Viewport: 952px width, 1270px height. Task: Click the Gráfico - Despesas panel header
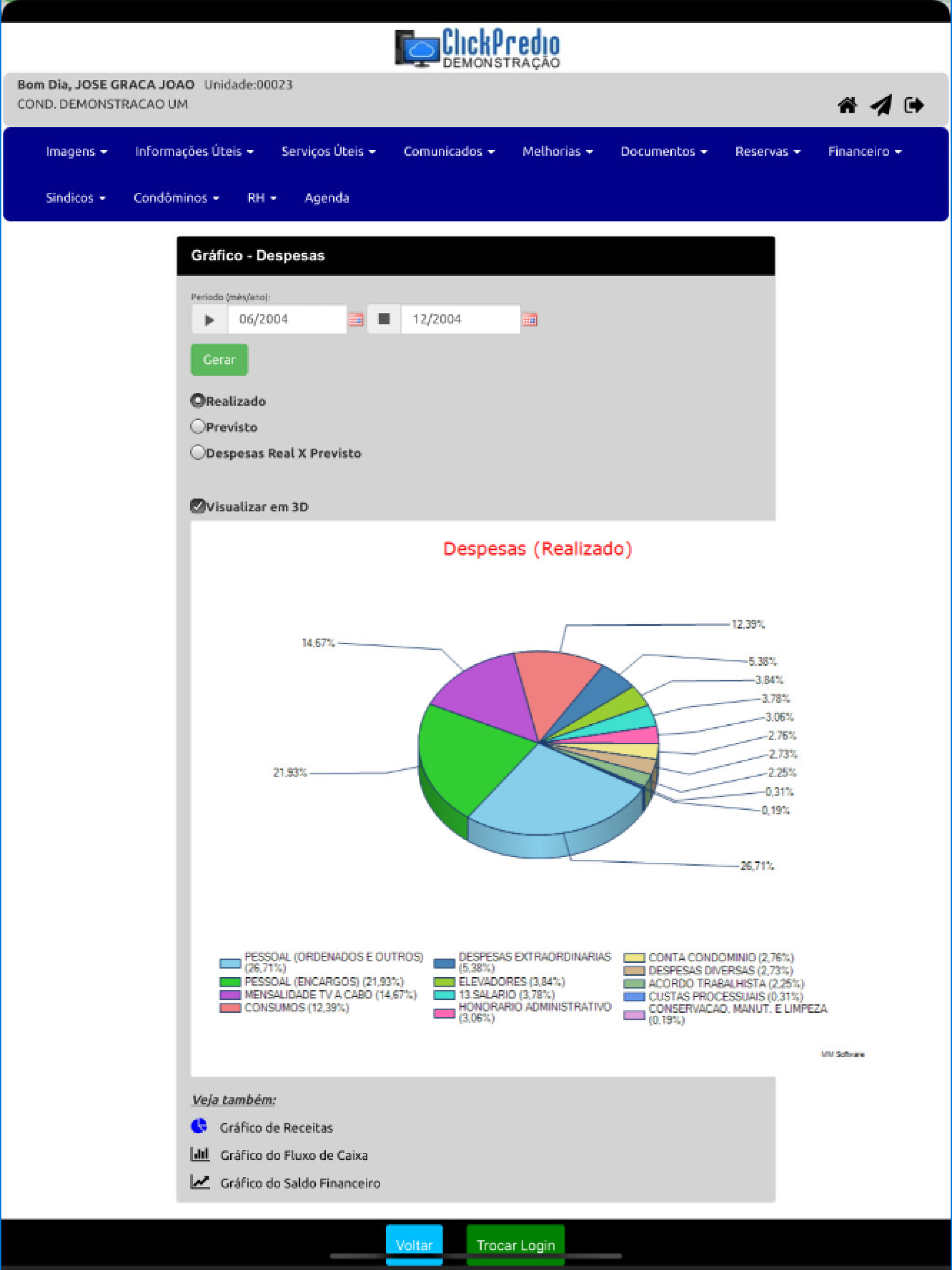[476, 256]
